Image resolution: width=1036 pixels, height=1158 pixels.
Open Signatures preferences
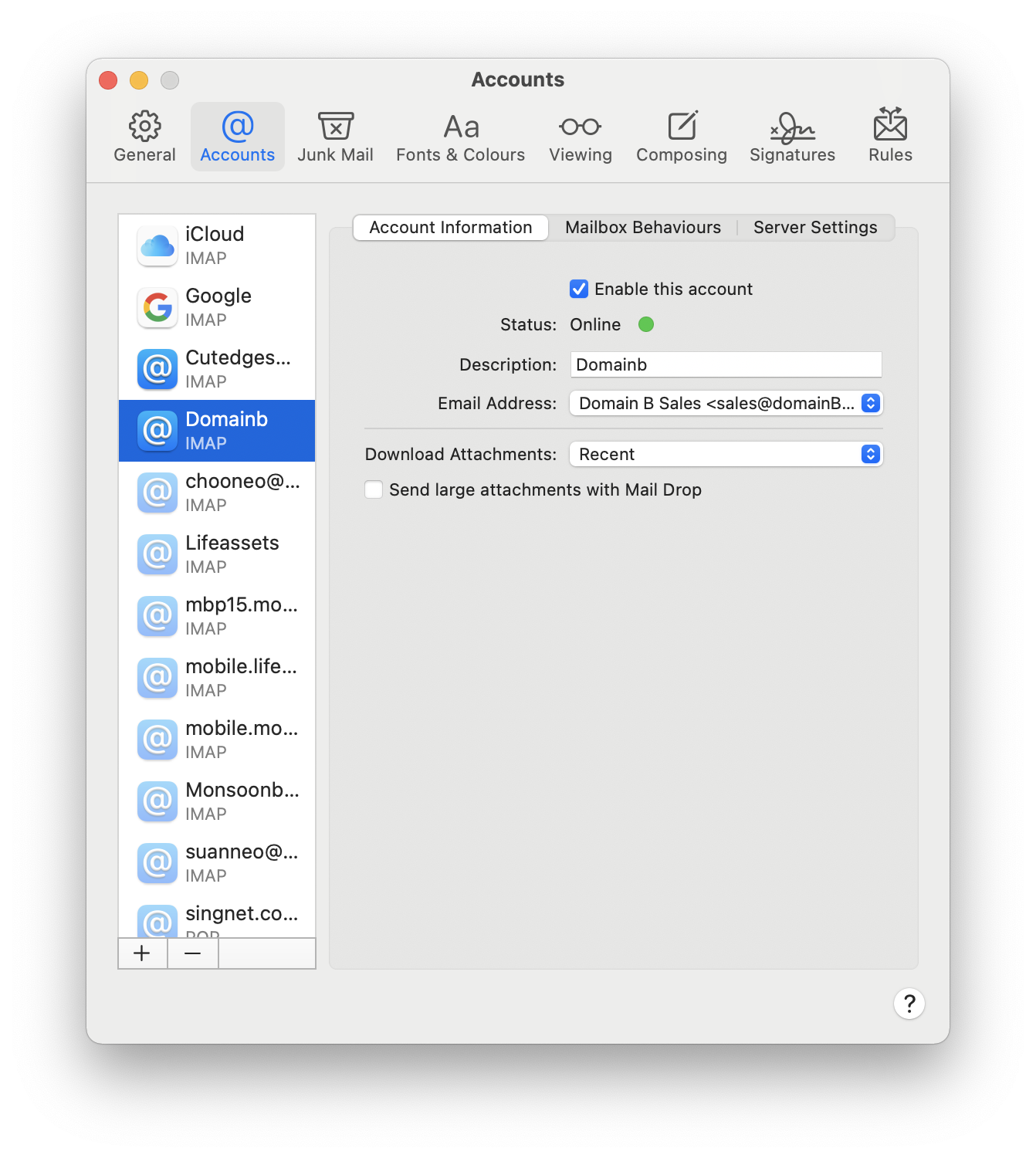coord(792,137)
